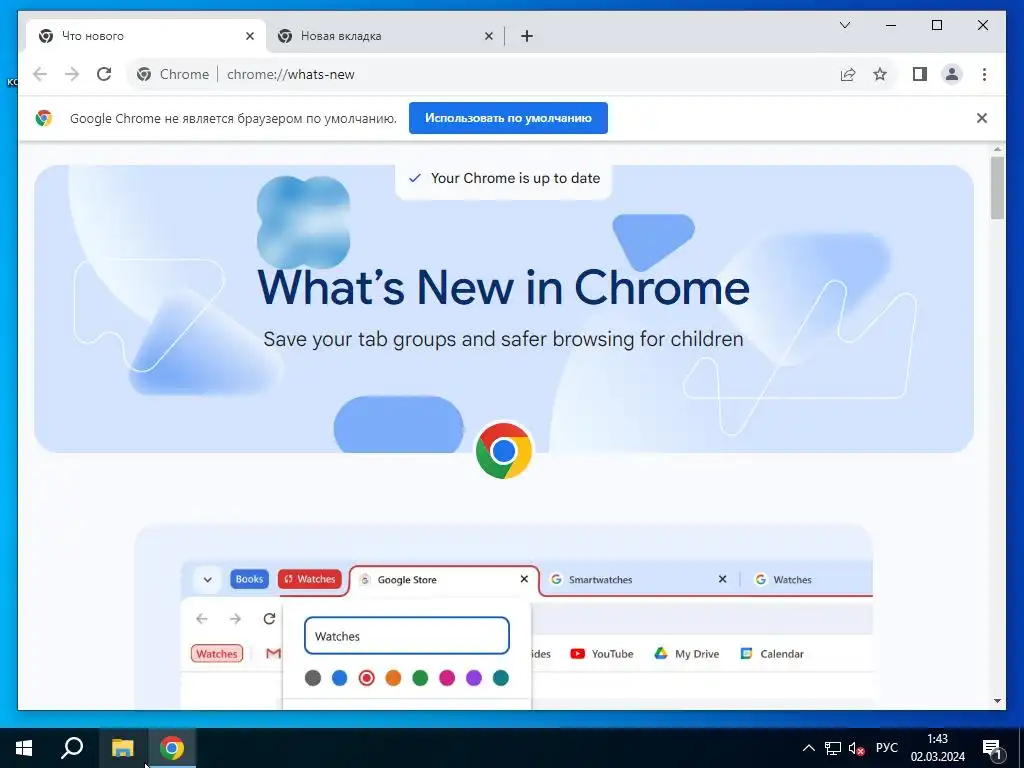Switch input language 'РУС'
The image size is (1024, 768).
point(886,748)
